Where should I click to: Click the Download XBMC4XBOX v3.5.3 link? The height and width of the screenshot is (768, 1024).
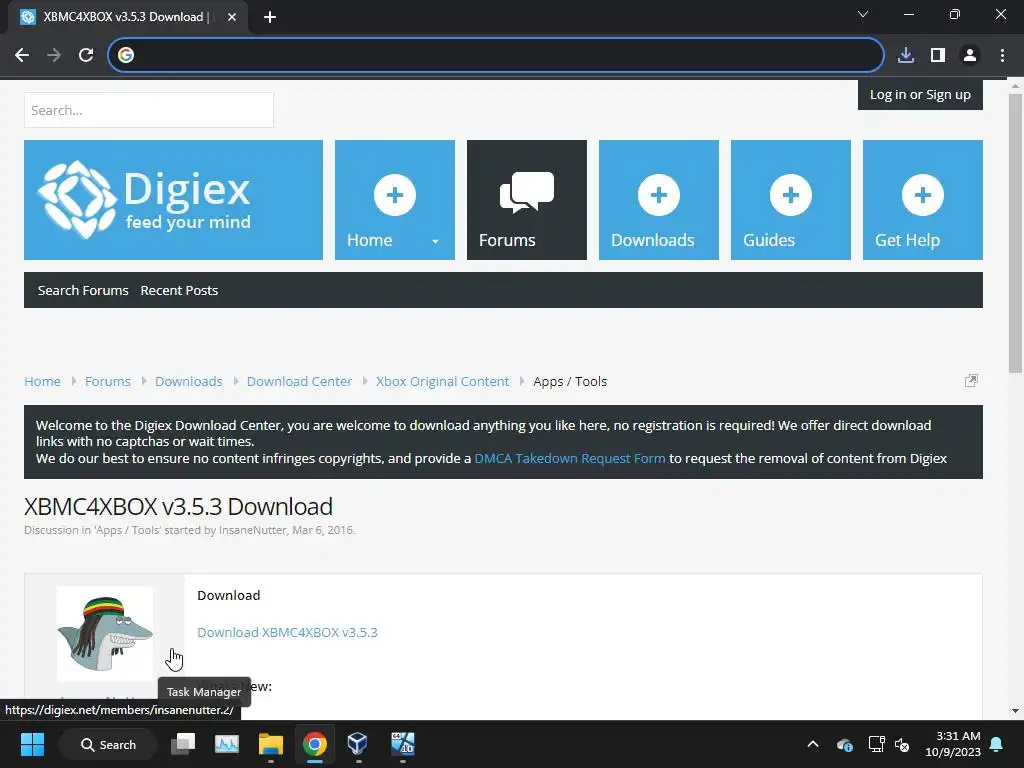click(287, 632)
